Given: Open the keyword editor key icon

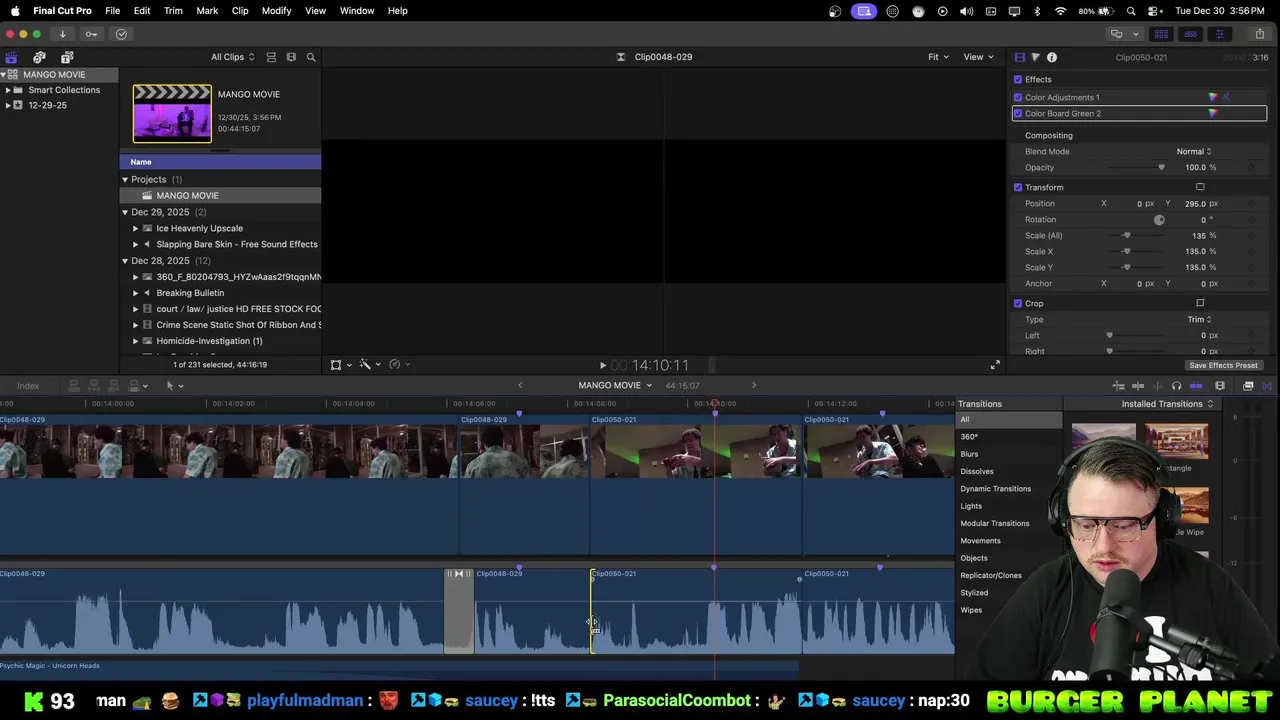Looking at the screenshot, I should (x=91, y=34).
